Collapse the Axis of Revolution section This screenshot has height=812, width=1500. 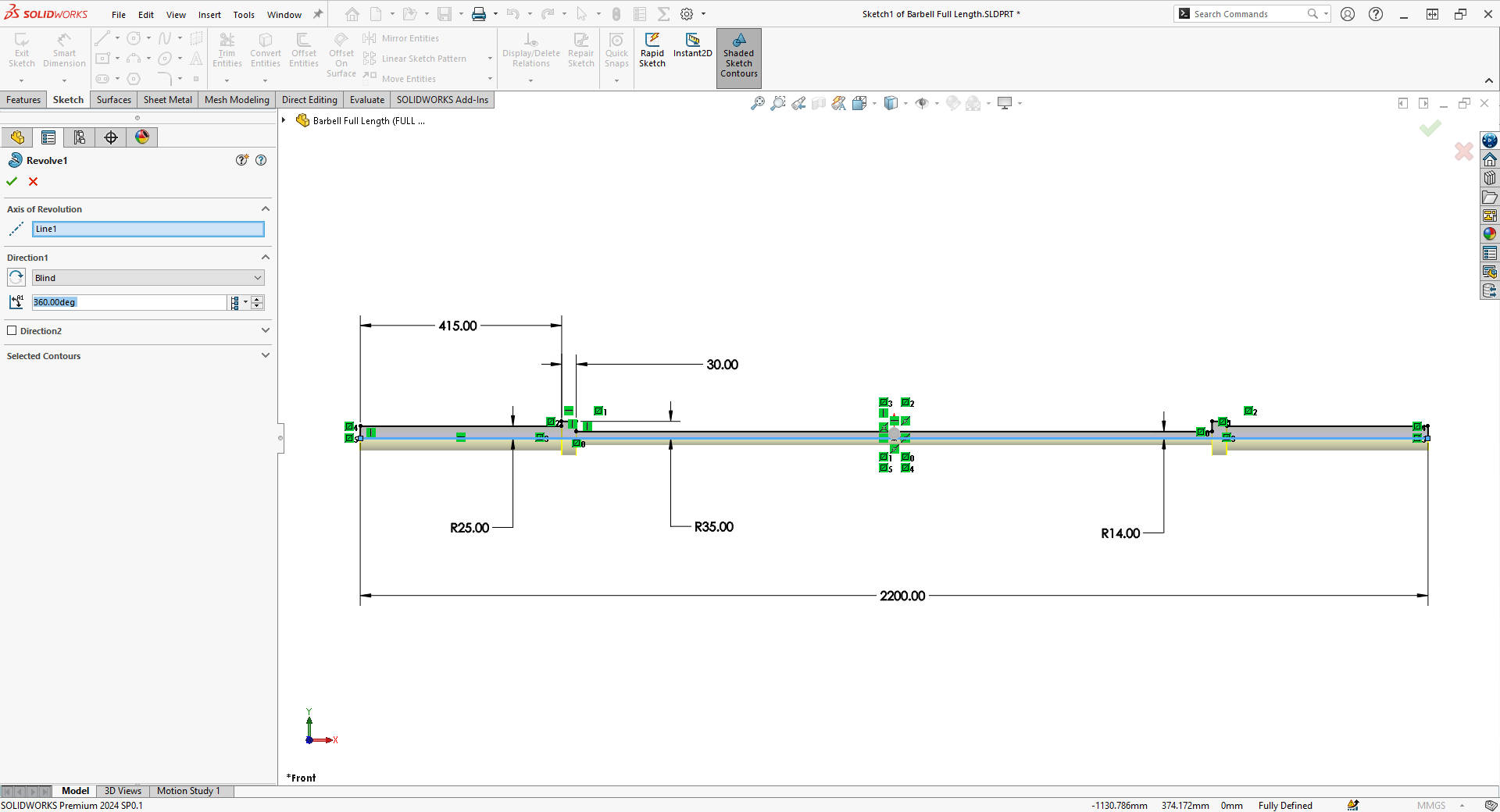point(266,209)
